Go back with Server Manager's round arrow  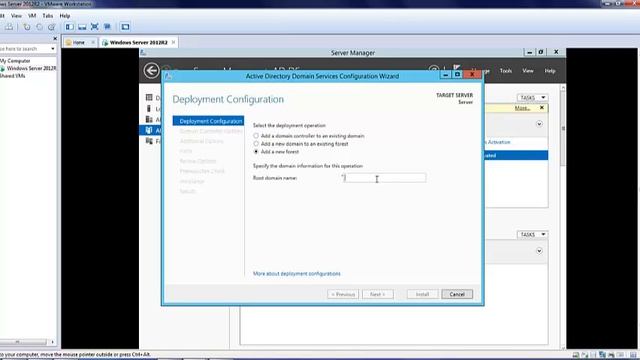[151, 70]
